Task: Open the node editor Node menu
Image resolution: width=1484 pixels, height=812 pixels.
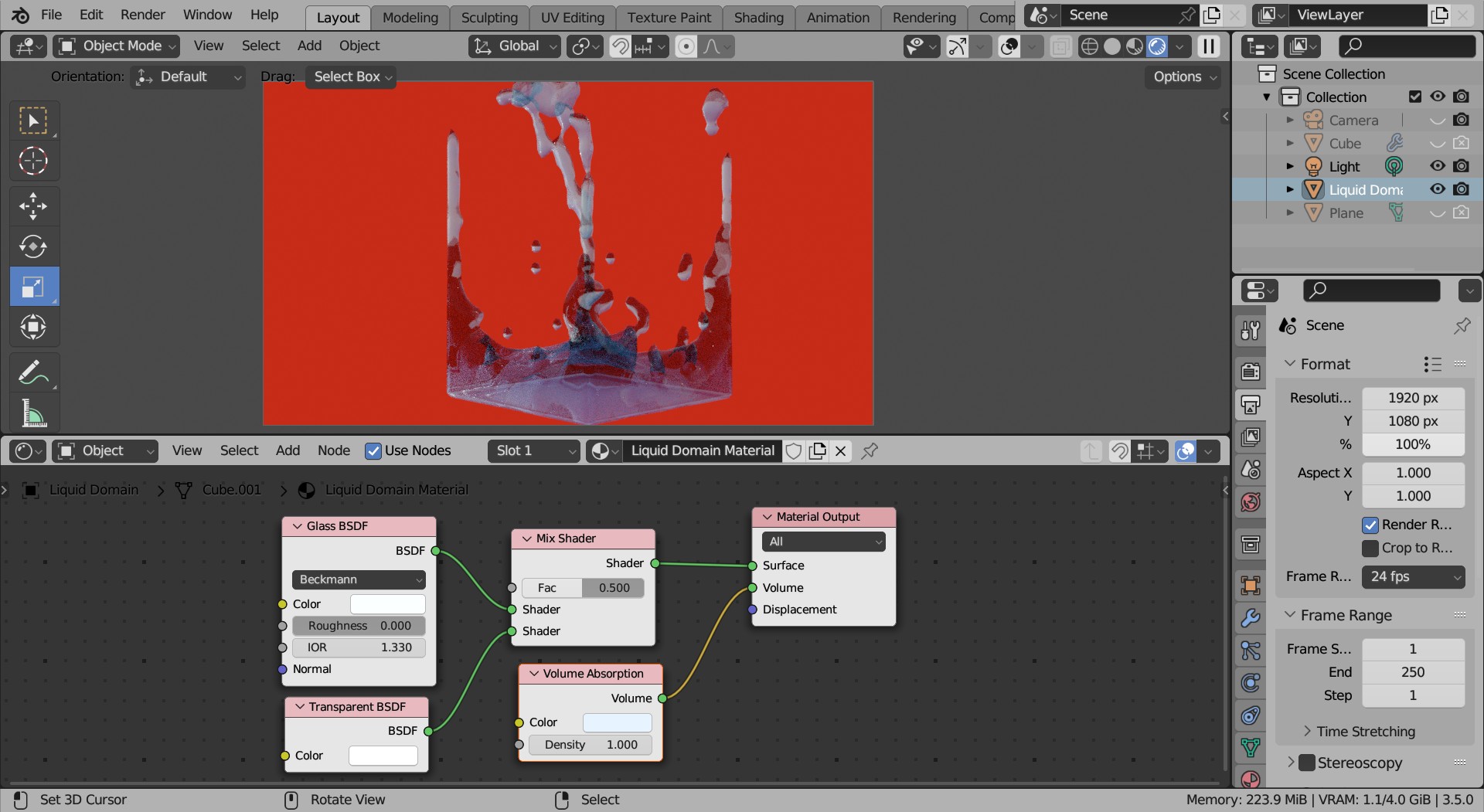Action: 334,451
